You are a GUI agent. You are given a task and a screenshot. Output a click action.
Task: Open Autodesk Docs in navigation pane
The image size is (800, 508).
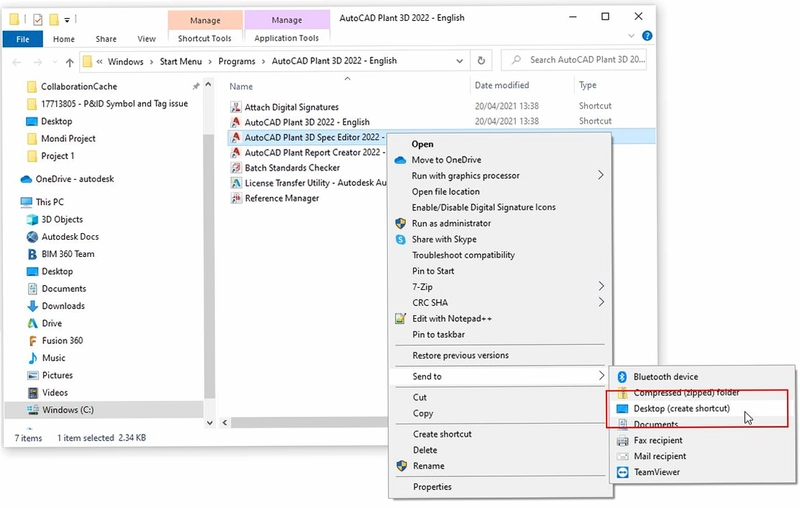pyautogui.click(x=70, y=237)
